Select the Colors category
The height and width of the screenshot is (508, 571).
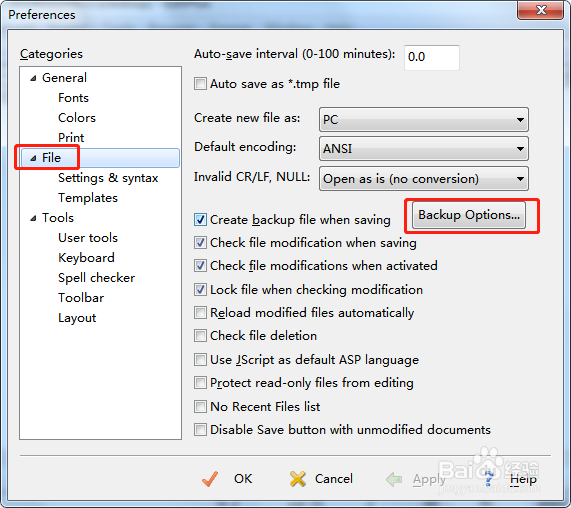pyautogui.click(x=77, y=118)
